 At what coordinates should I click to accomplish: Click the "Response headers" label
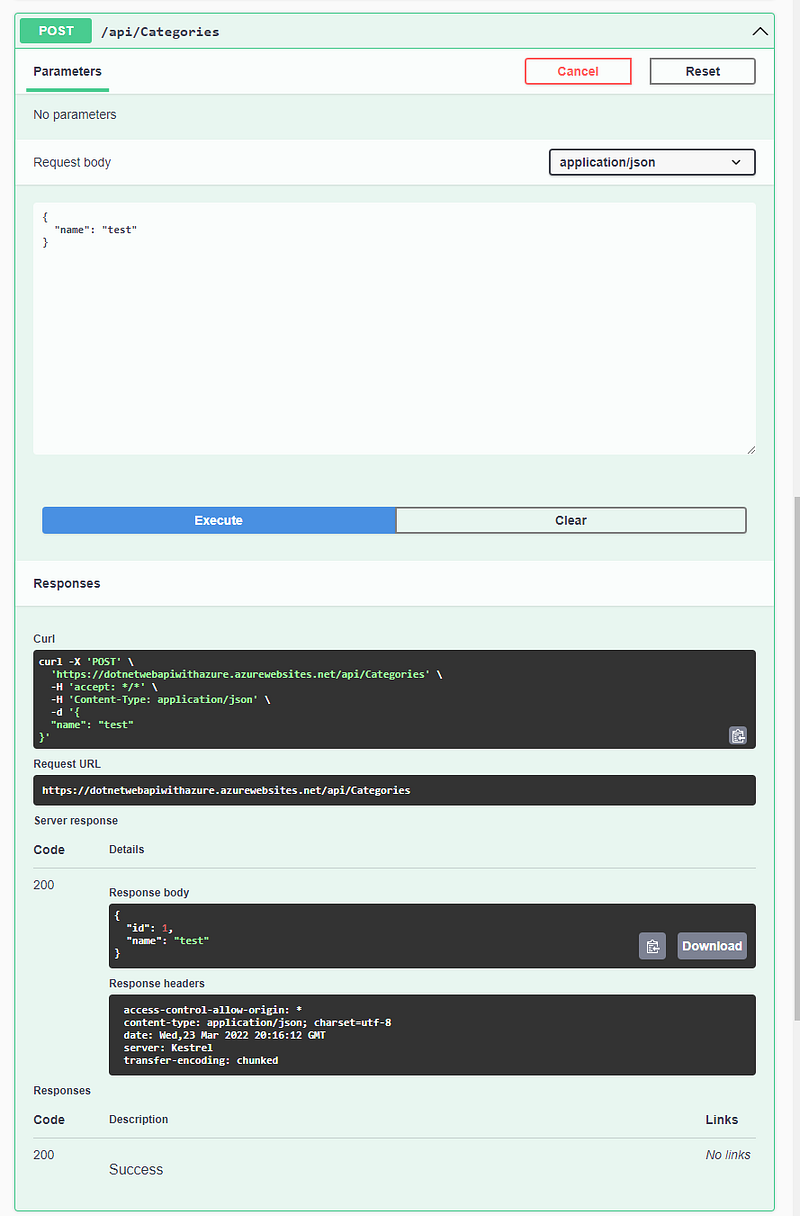155,984
